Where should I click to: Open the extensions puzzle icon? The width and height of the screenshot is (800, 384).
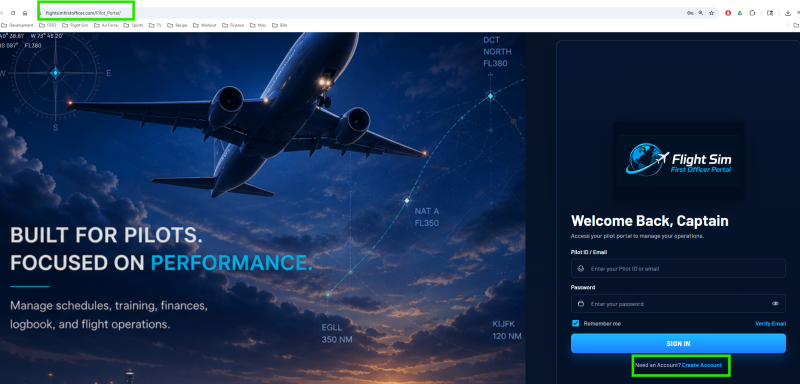pyautogui.click(x=752, y=13)
